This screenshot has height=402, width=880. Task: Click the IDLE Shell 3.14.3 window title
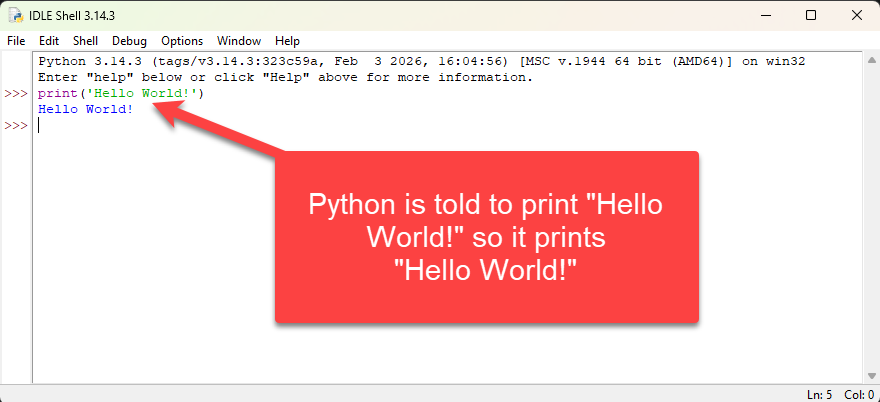(x=72, y=16)
